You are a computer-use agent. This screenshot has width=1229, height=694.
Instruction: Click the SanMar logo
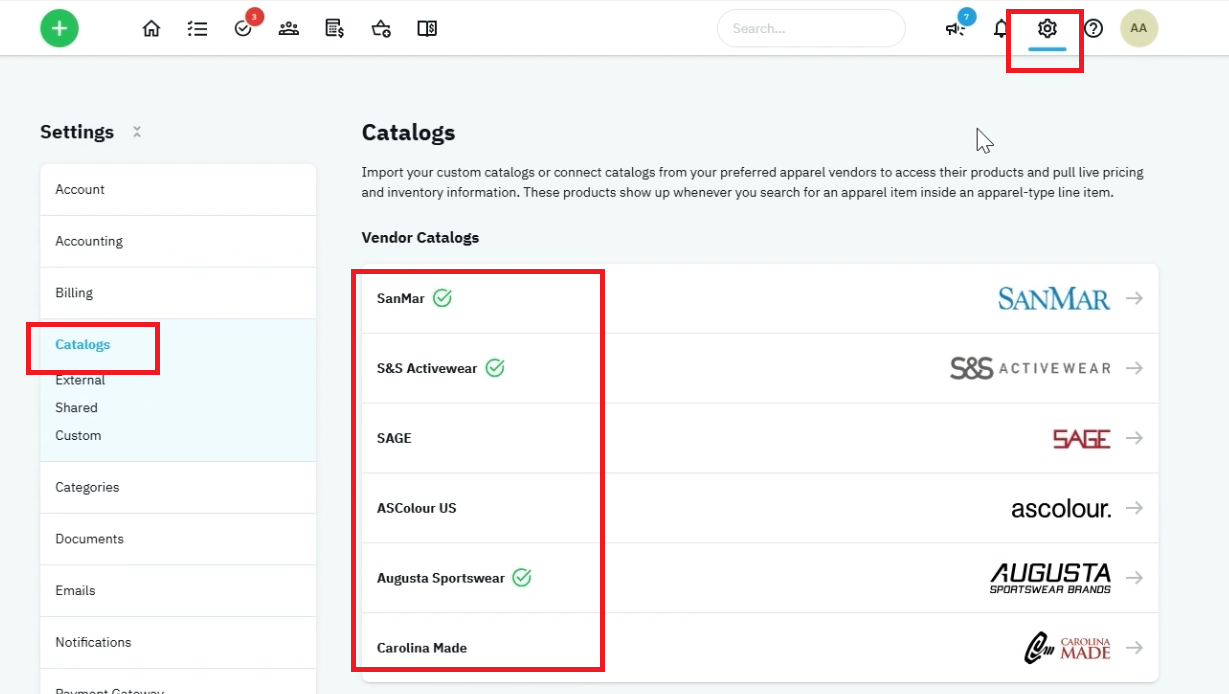click(1054, 298)
